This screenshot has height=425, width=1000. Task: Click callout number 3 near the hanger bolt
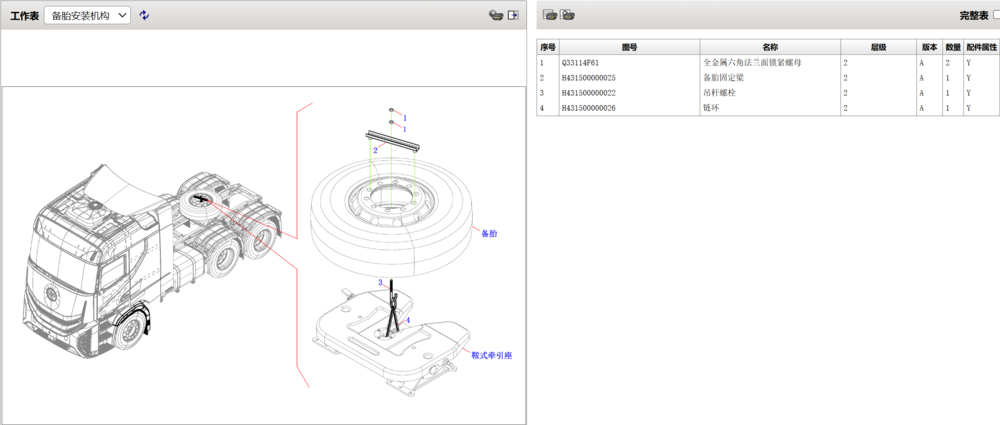[x=379, y=283]
